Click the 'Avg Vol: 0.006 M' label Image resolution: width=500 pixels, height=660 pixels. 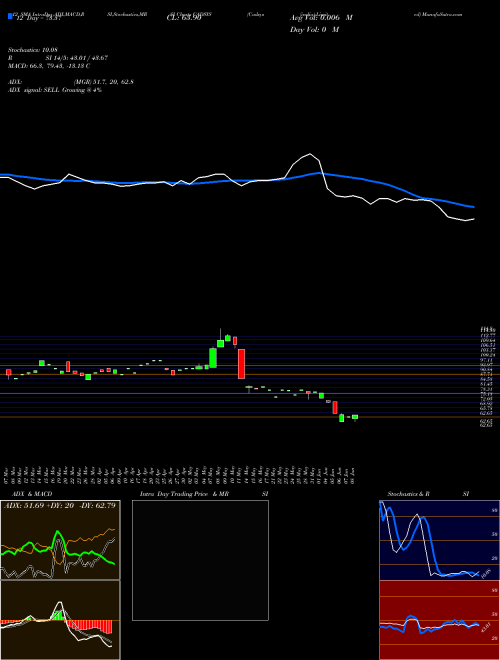pos(321,18)
